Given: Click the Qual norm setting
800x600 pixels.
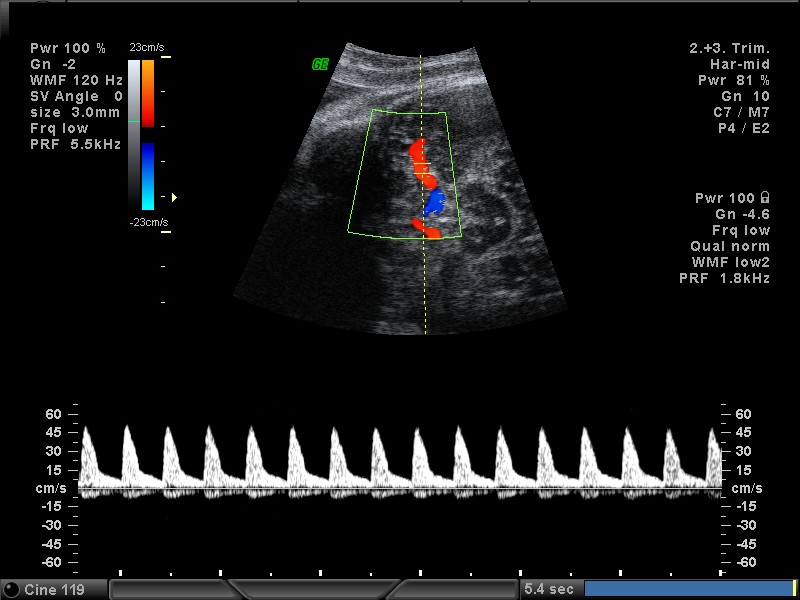Looking at the screenshot, I should click(730, 246).
